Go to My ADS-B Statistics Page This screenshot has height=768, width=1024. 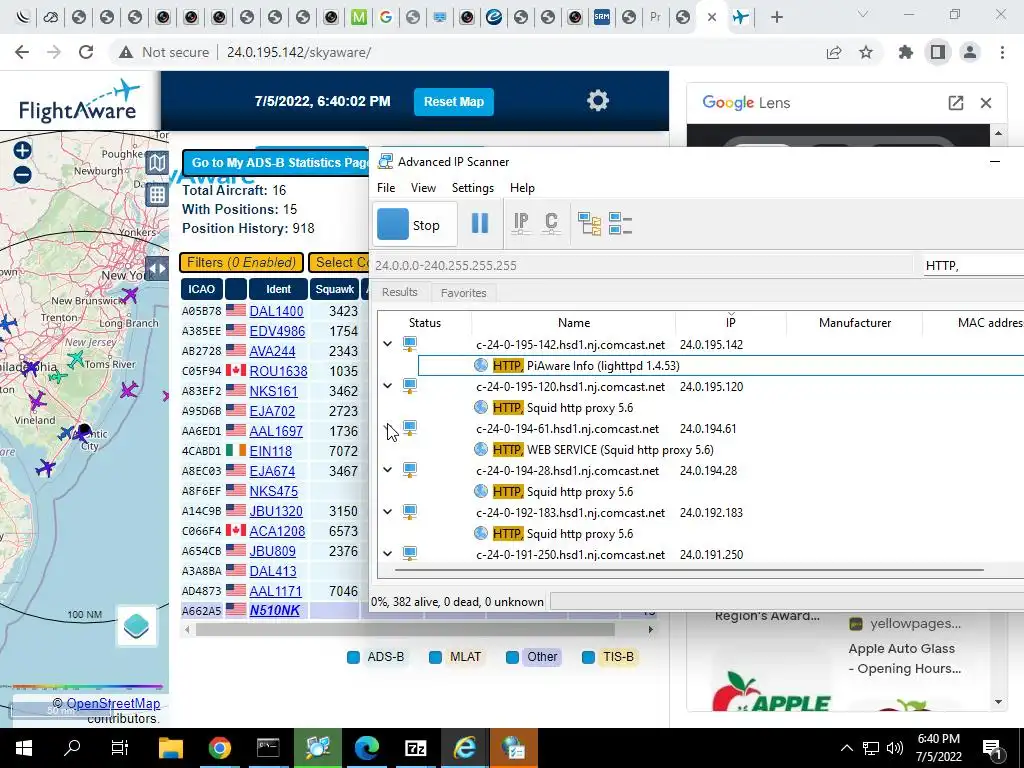pyautogui.click(x=277, y=163)
